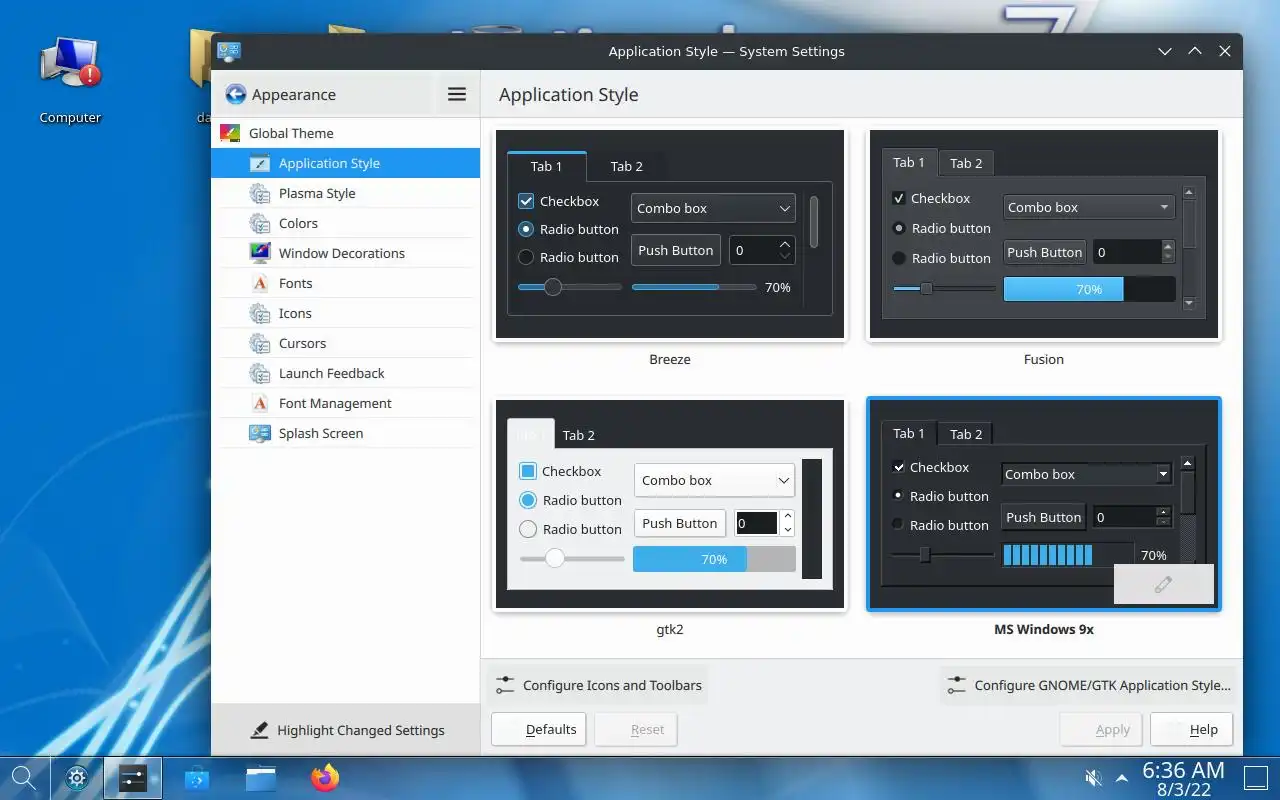Image resolution: width=1280 pixels, height=800 pixels.
Task: Go back using the Appearance arrow icon
Action: [236, 95]
